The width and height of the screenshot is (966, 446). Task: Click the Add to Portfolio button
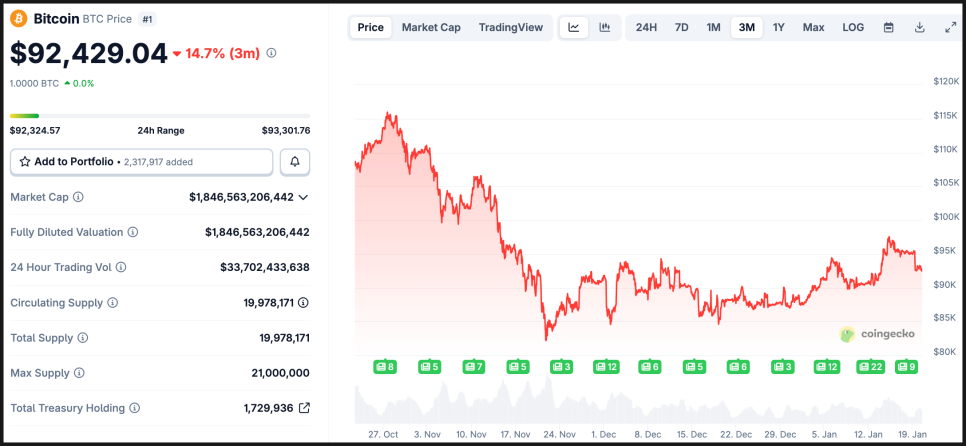pos(141,161)
